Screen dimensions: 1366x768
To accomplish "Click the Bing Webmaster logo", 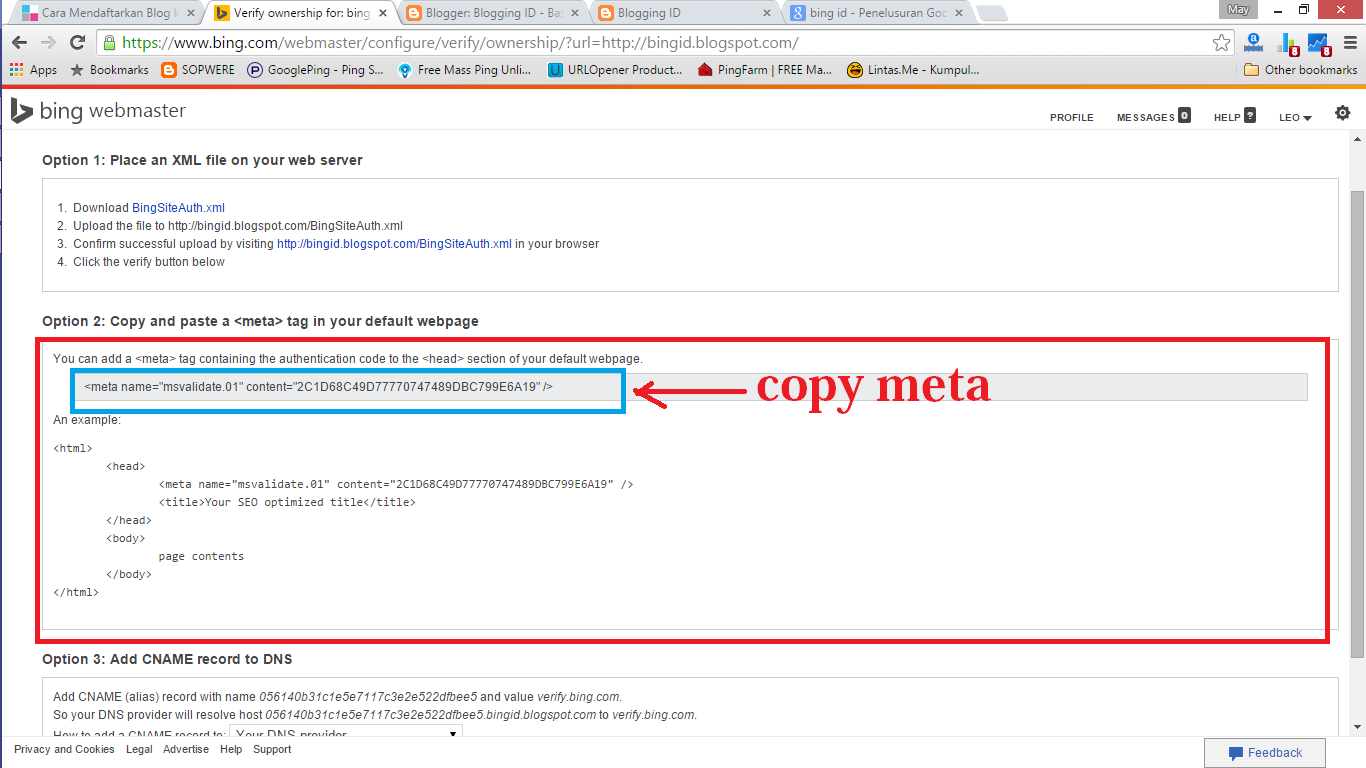I will (98, 111).
